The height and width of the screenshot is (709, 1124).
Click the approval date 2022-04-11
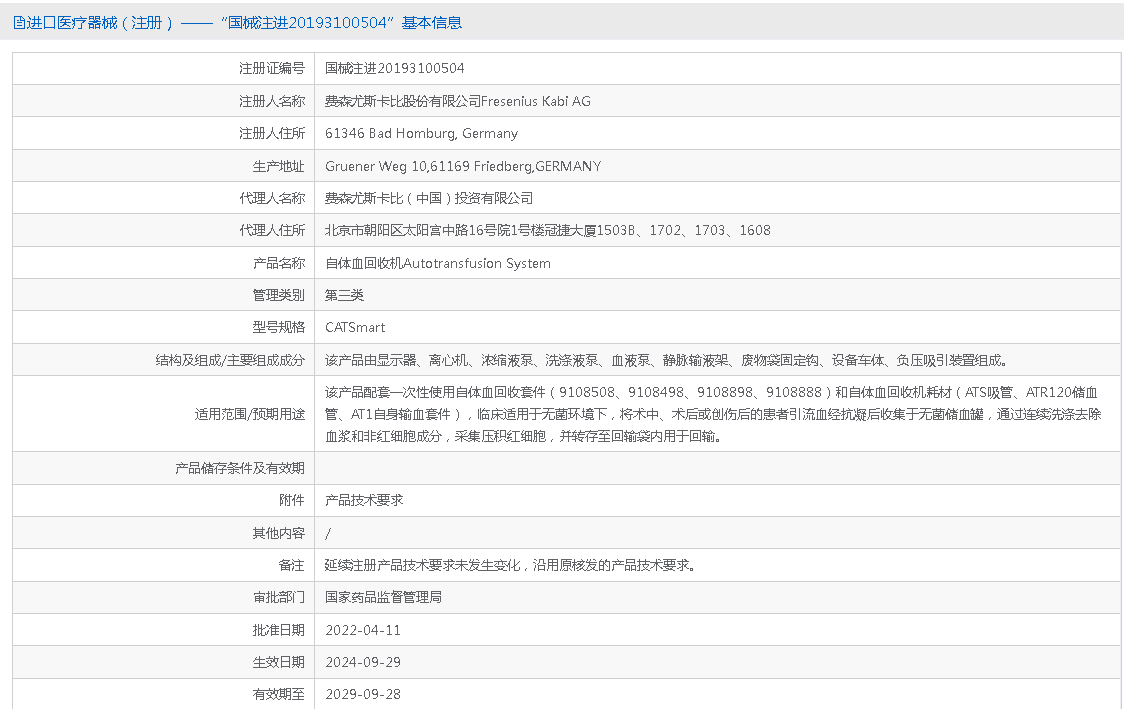click(x=363, y=630)
